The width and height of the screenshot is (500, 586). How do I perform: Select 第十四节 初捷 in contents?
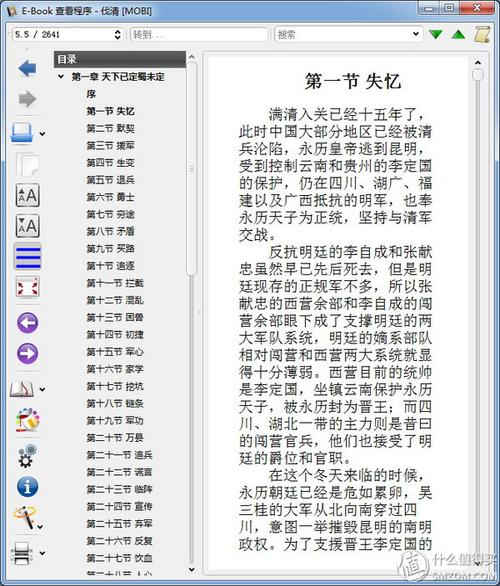(x=115, y=335)
